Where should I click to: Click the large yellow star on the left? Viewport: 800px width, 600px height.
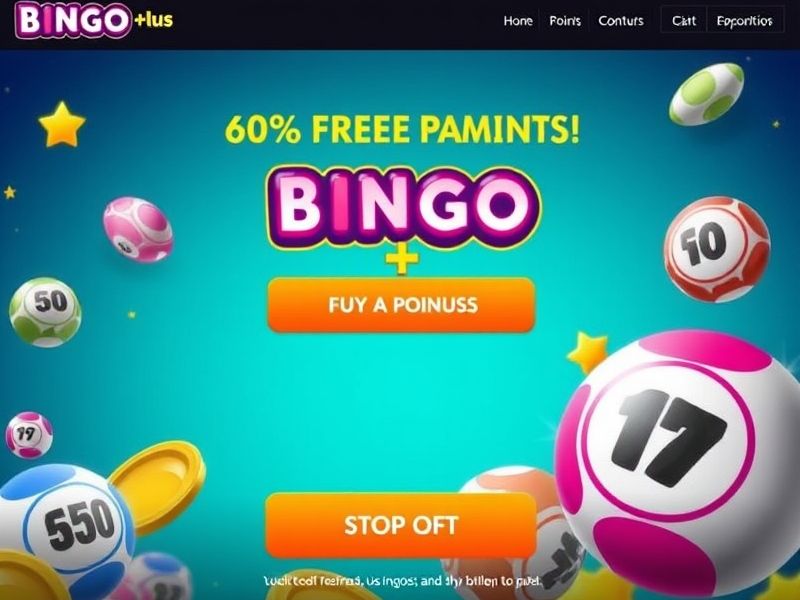(62, 124)
